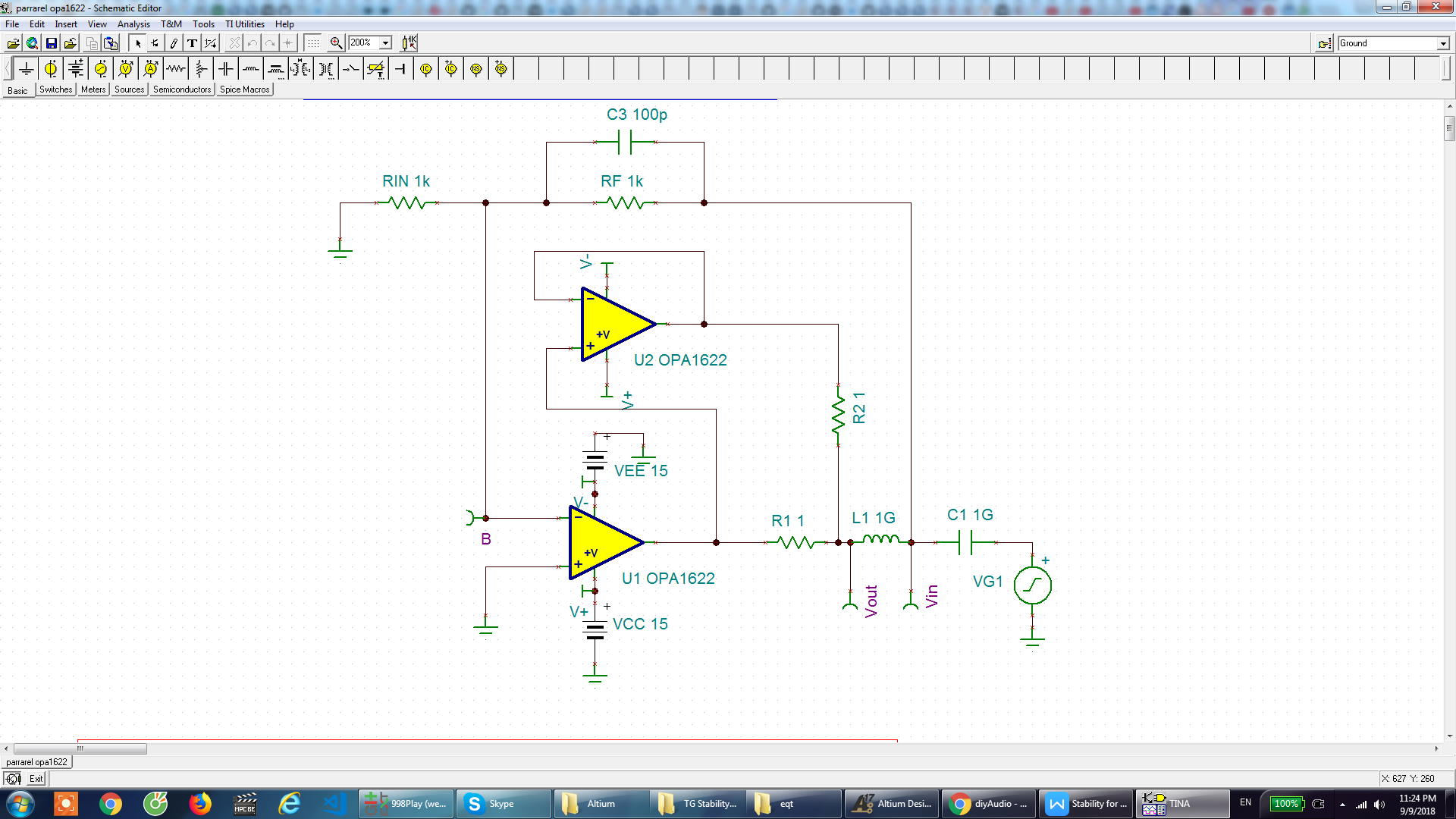Select the first HS component icon

(476, 69)
